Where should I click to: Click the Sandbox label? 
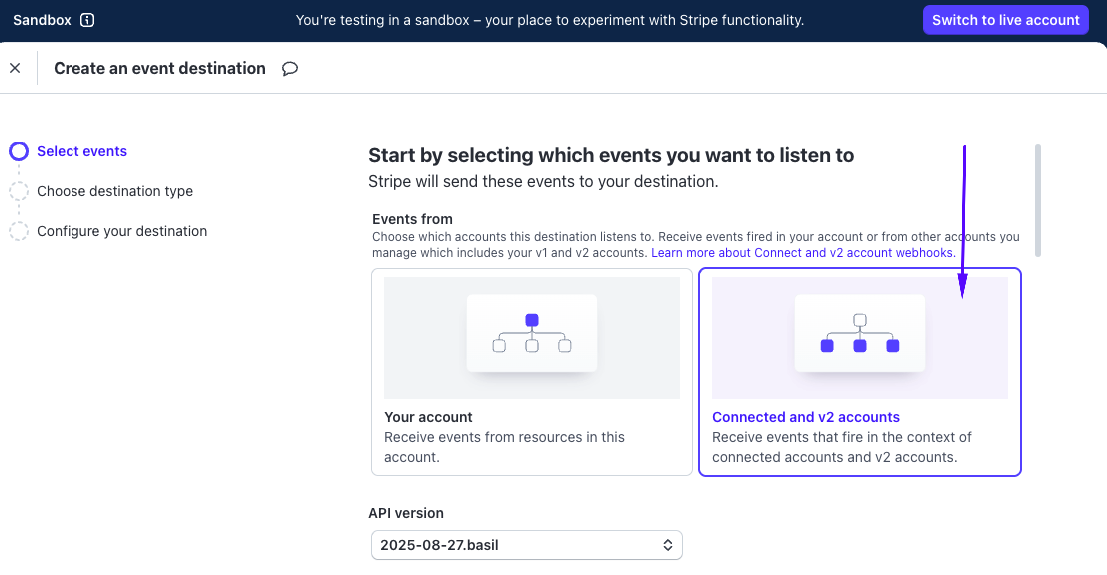pos(42,20)
